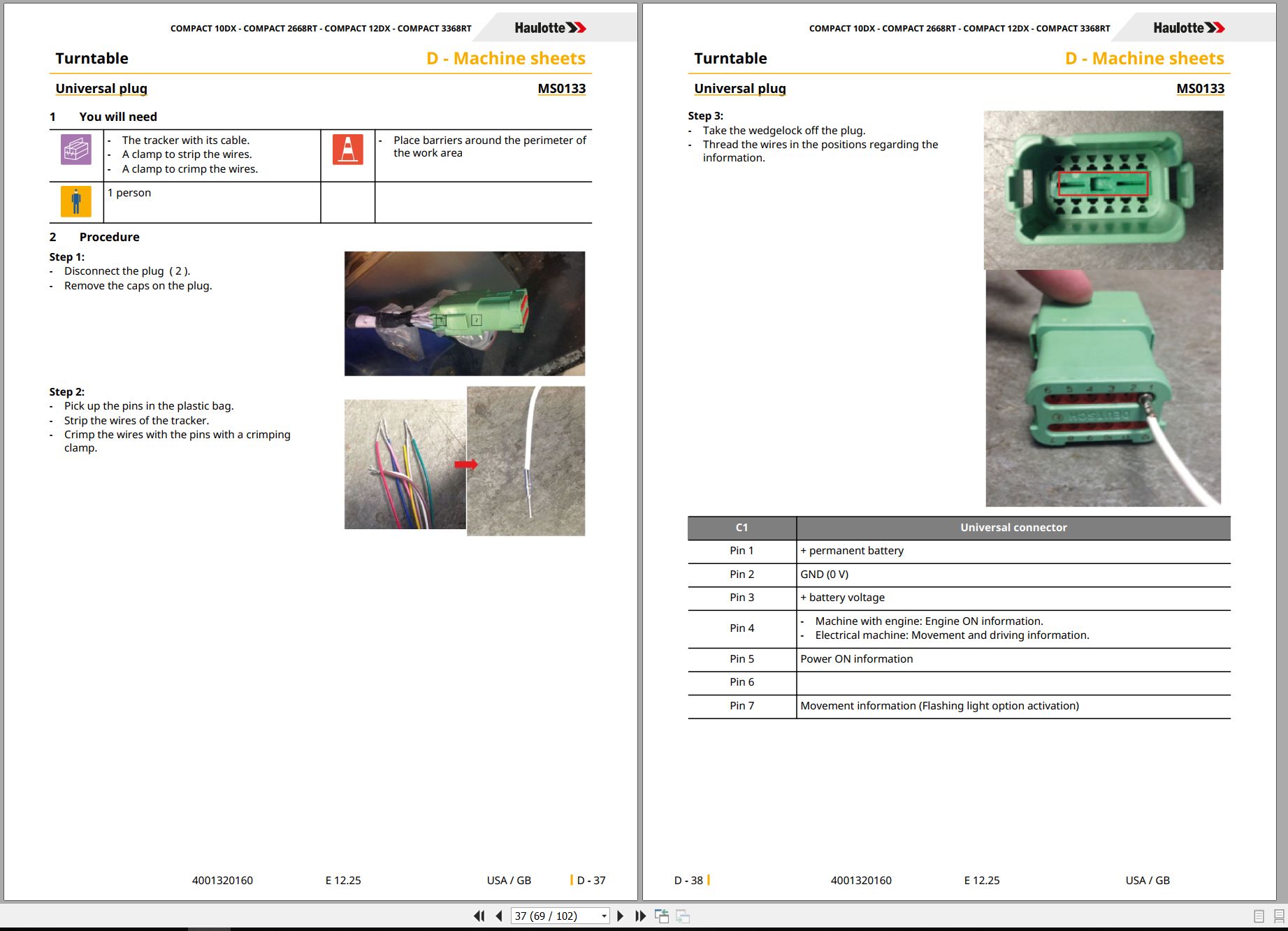Click the purple tools icon in the table

pos(76,150)
